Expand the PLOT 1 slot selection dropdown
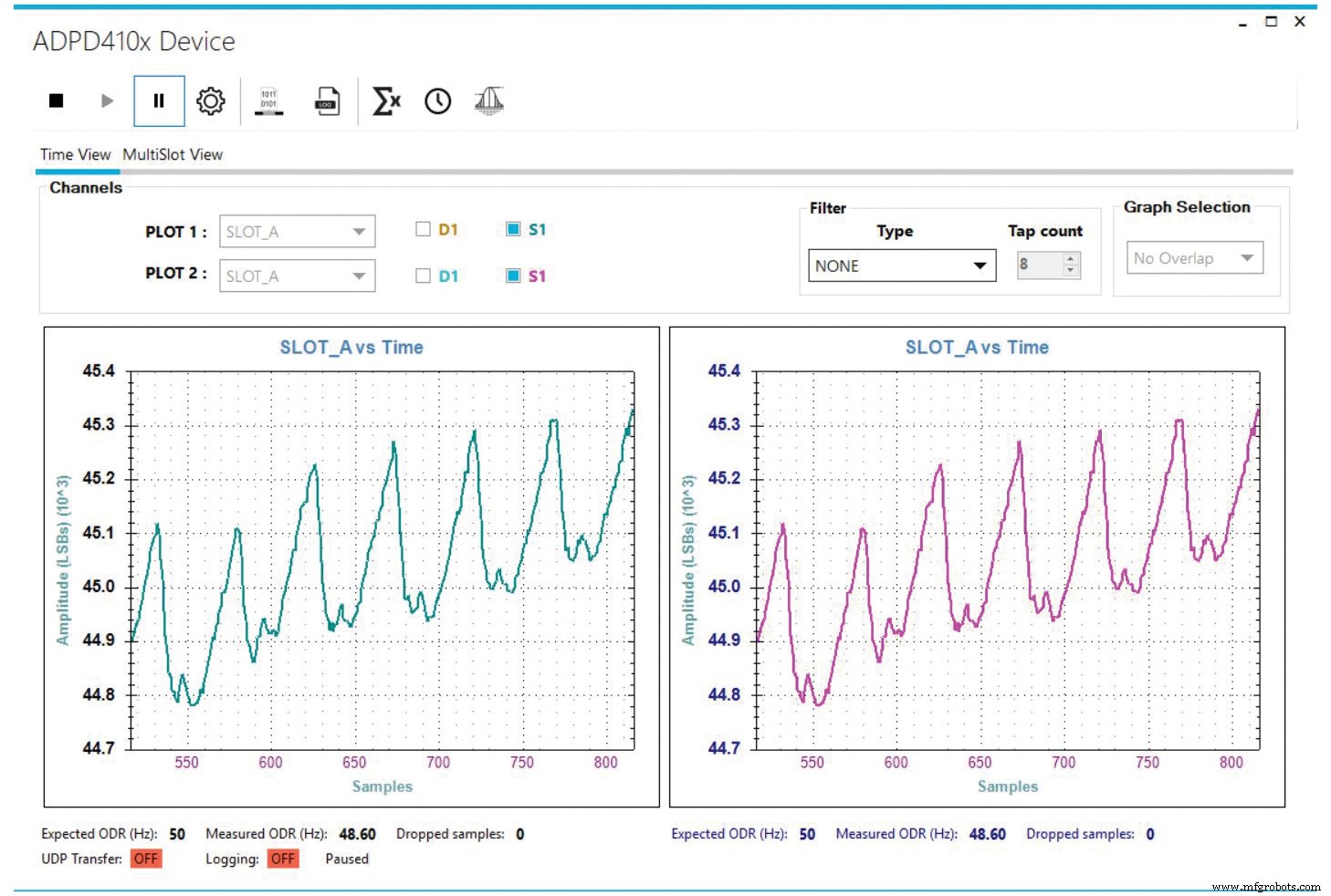1331x896 pixels. 296,231
